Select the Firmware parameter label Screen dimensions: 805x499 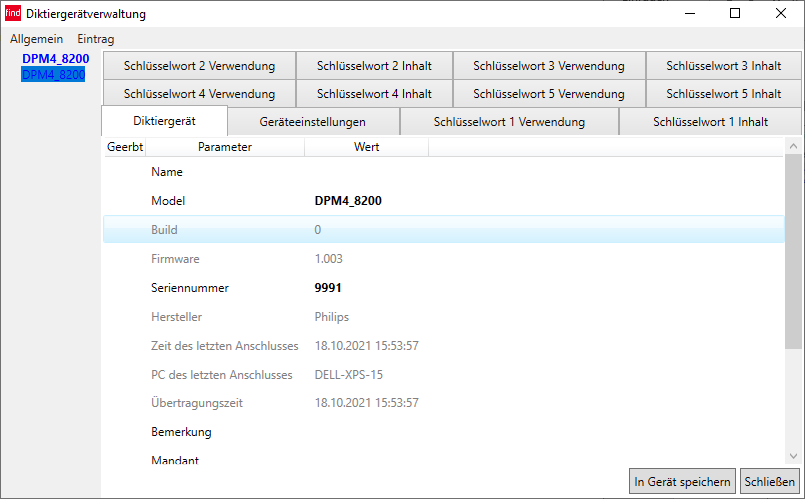(x=175, y=259)
